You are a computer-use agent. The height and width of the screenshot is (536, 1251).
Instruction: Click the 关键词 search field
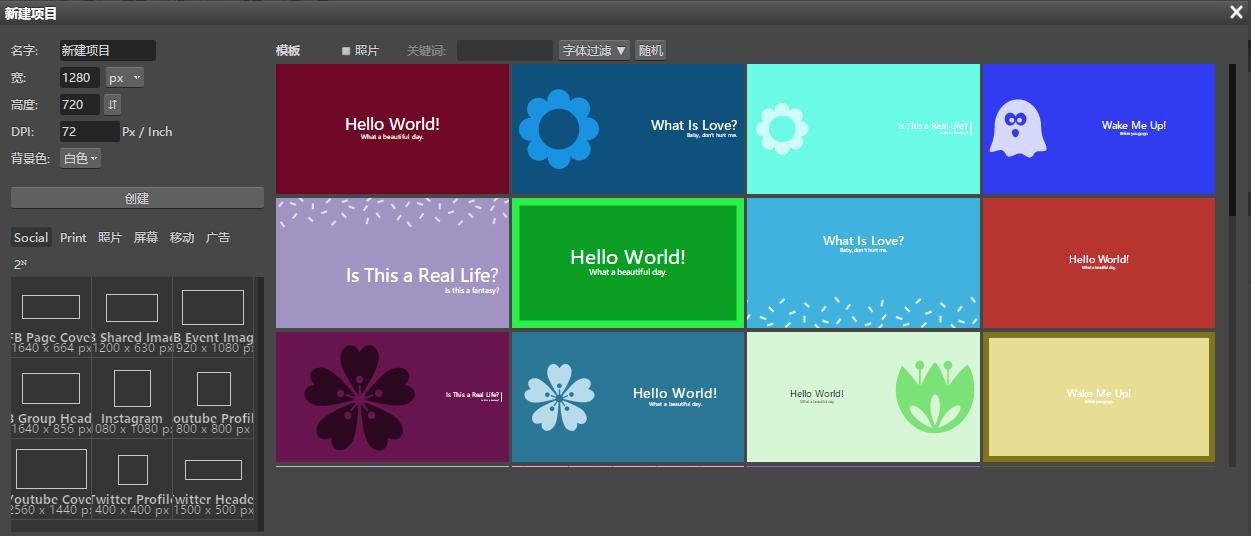point(504,50)
